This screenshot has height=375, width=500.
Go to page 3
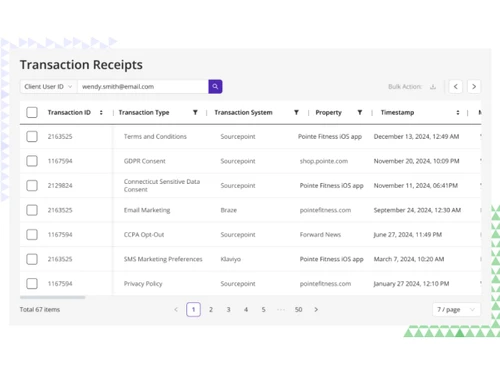coord(229,310)
